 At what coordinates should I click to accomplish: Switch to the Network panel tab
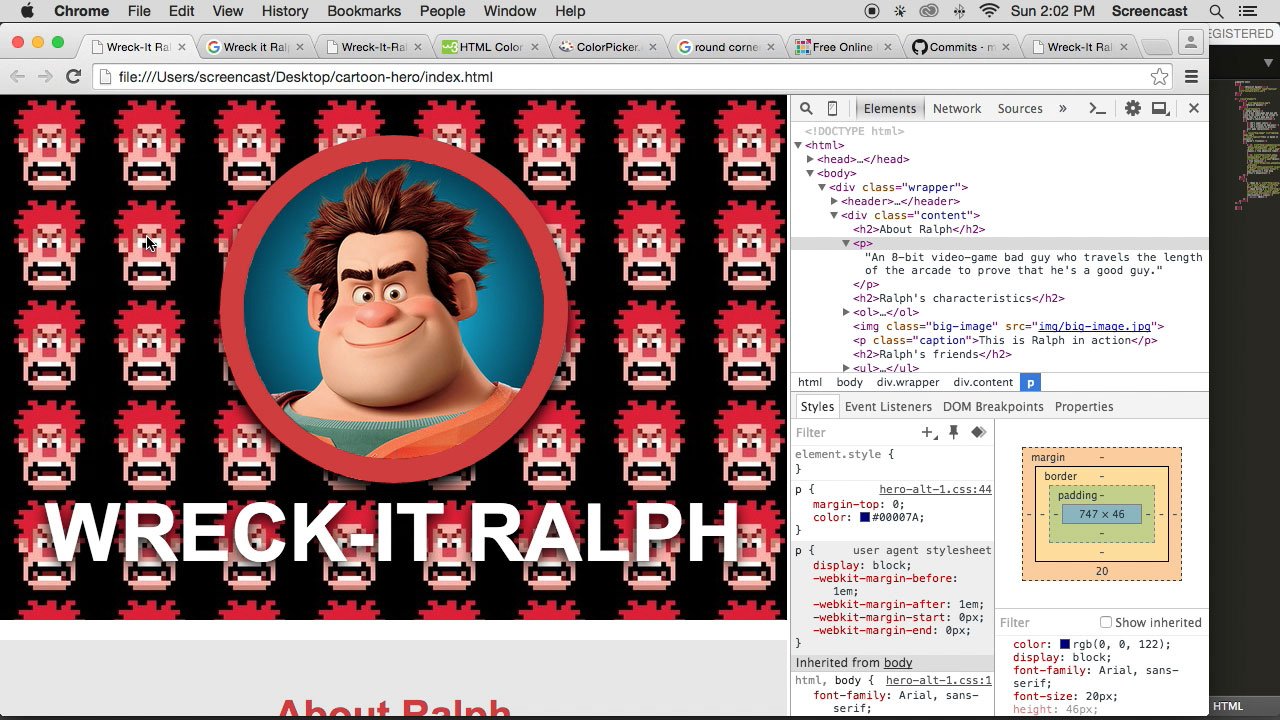point(956,109)
